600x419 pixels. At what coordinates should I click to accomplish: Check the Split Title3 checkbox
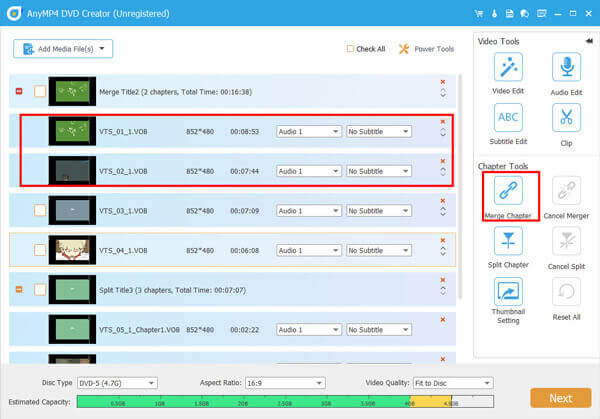pos(40,290)
